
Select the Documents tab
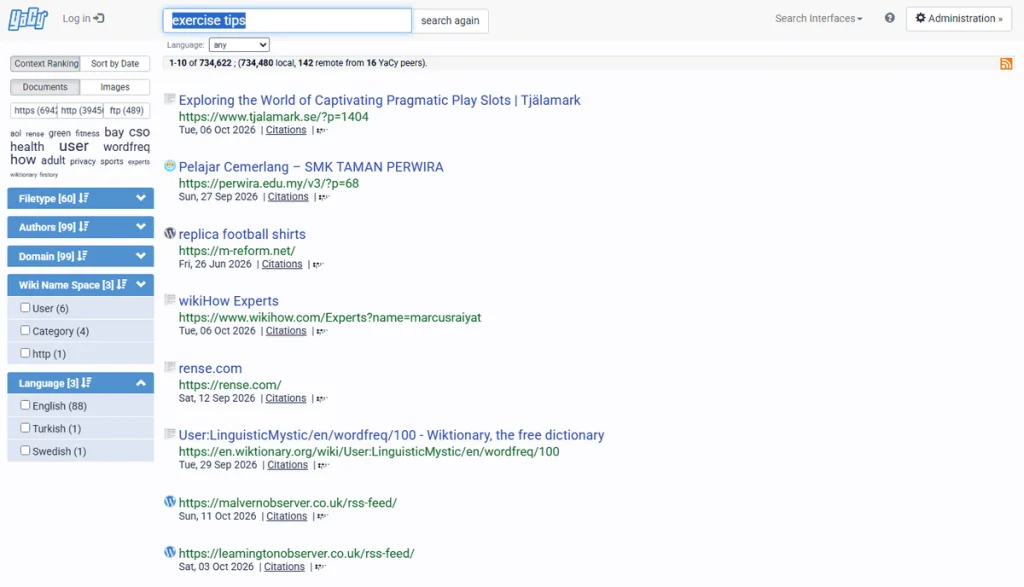45,87
